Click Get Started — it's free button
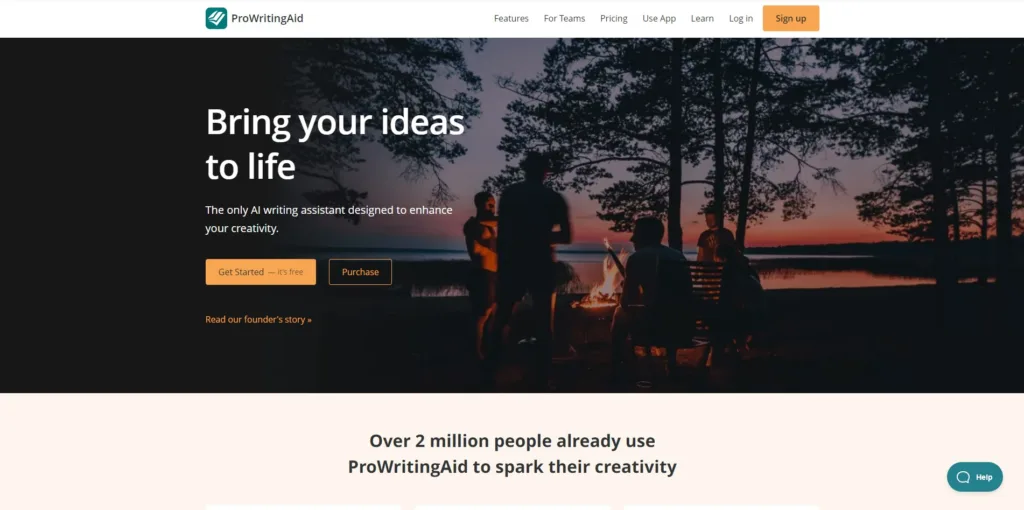This screenshot has height=510, width=1024. [x=261, y=272]
